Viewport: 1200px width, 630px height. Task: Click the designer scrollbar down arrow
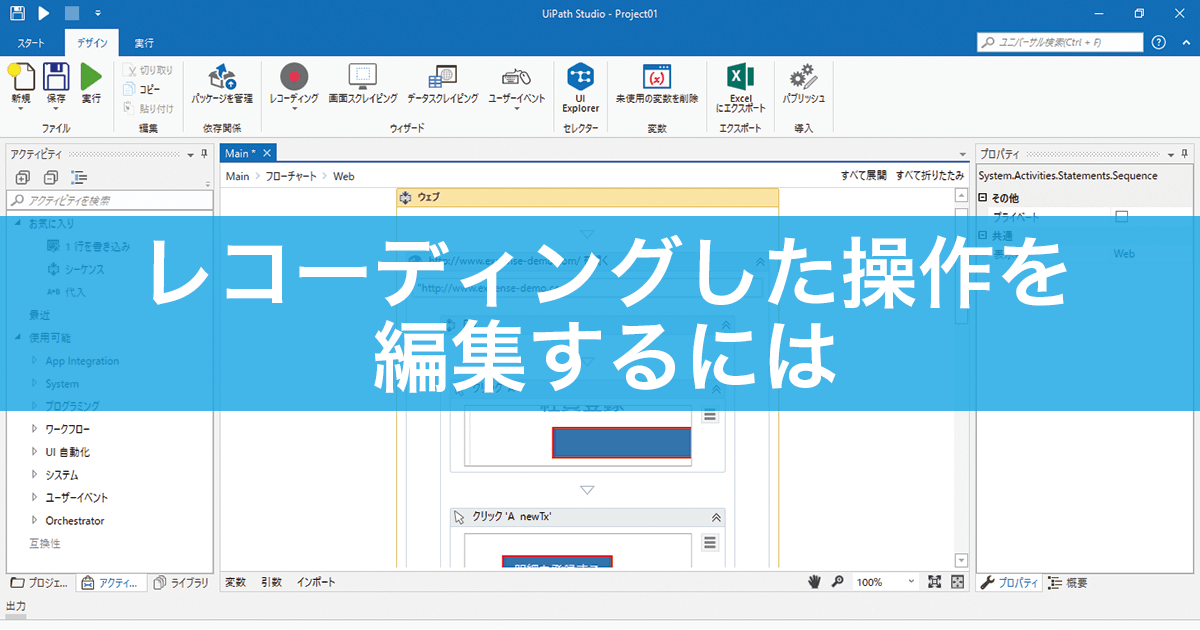(x=962, y=560)
